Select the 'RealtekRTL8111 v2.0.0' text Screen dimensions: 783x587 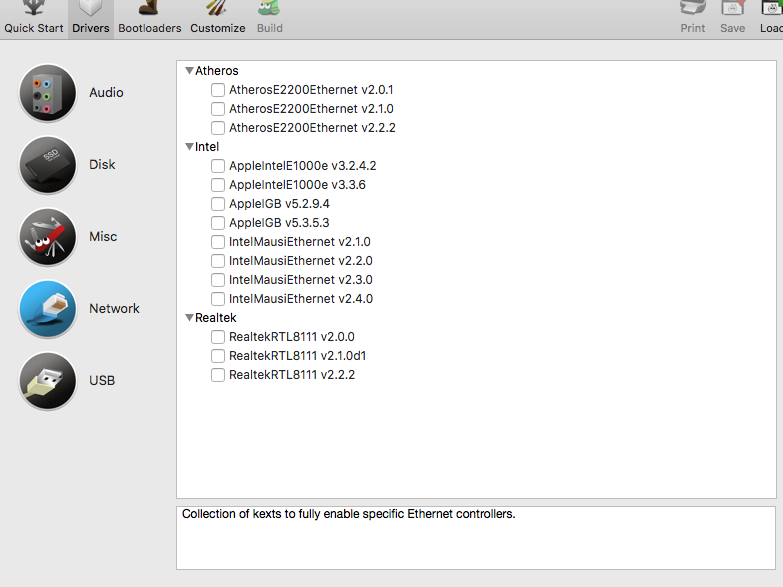292,337
